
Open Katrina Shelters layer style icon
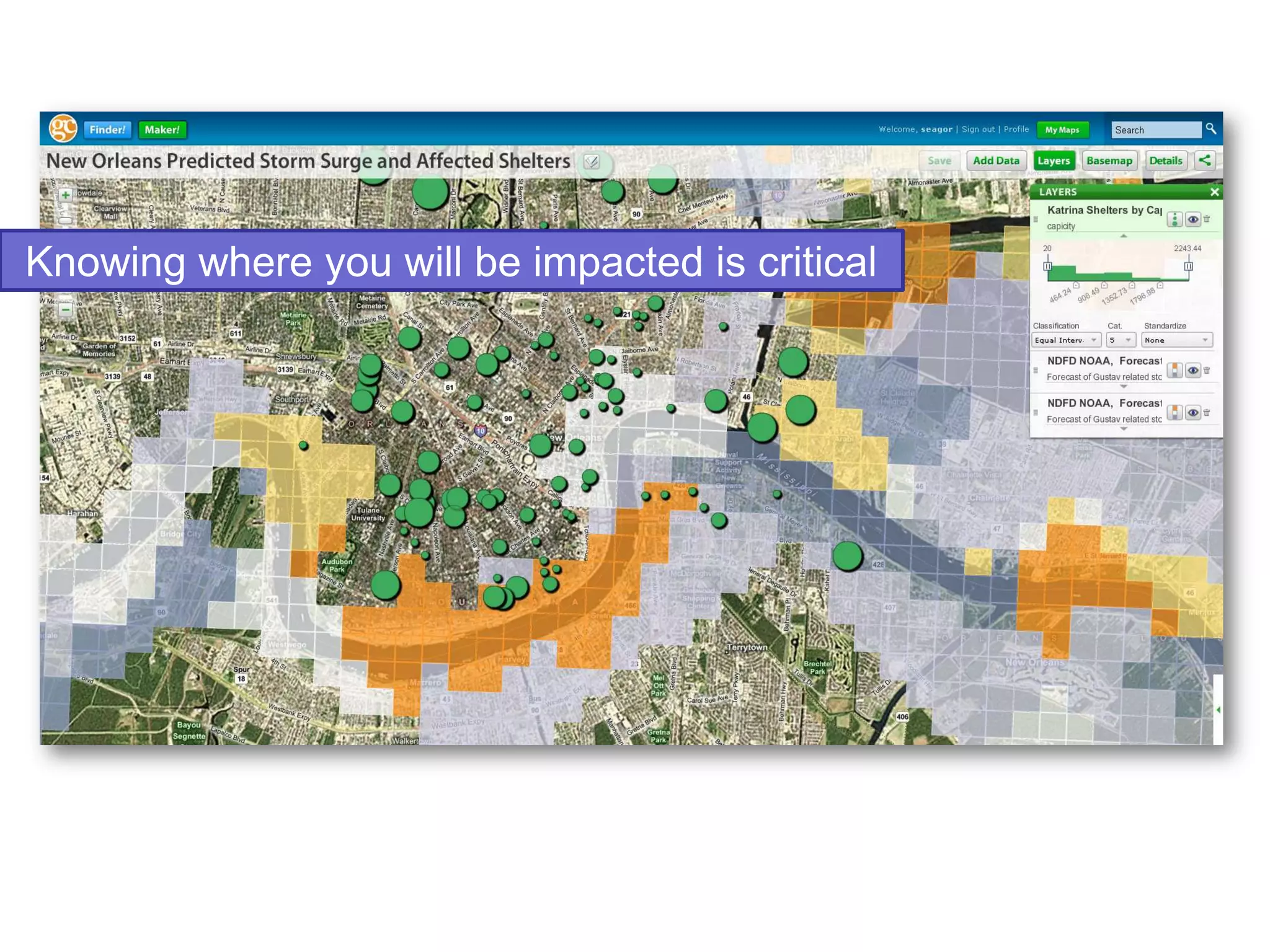click(1174, 219)
